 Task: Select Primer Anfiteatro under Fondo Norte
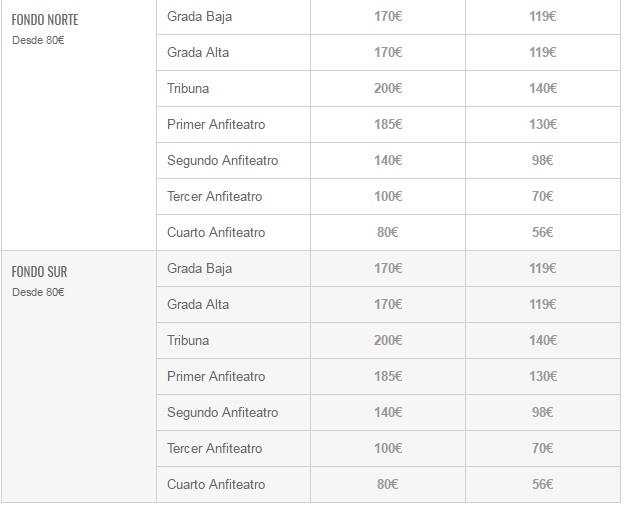coord(216,124)
